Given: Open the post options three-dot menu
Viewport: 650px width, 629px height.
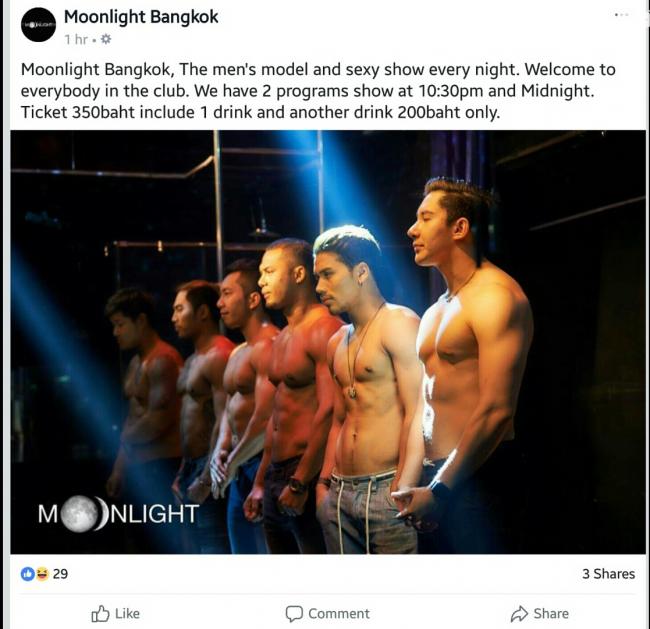Looking at the screenshot, I should coord(621,15).
